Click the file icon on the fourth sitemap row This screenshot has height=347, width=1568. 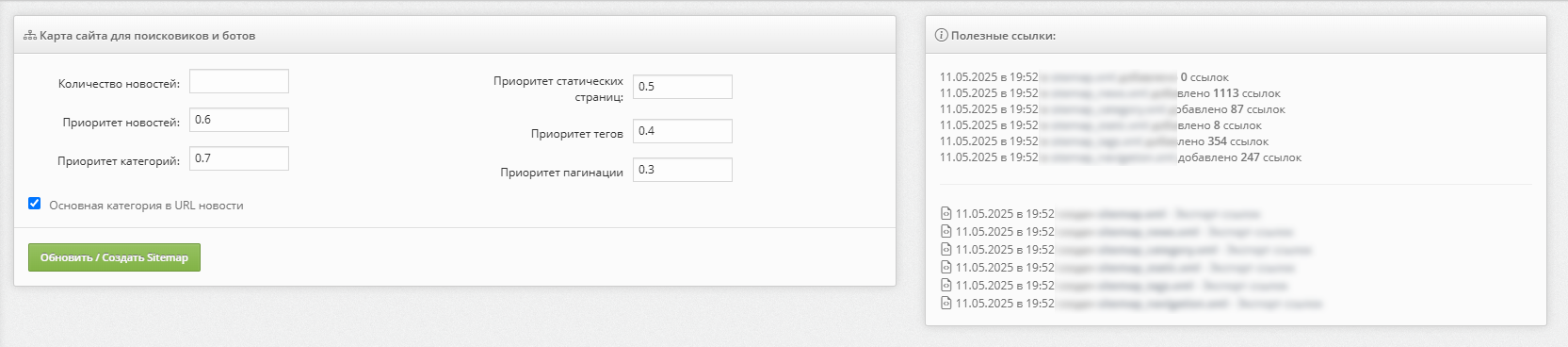click(x=946, y=268)
